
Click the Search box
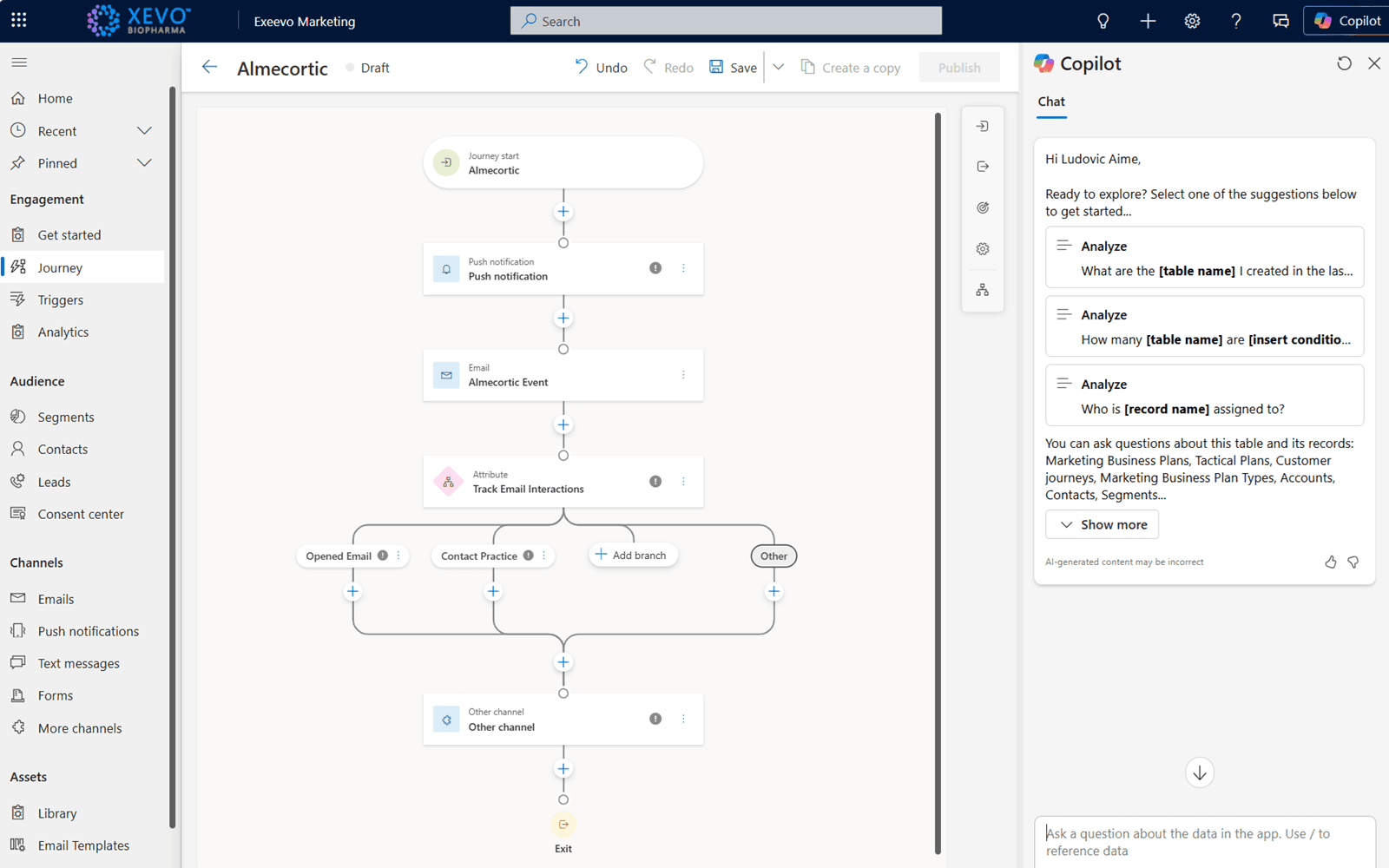(726, 21)
